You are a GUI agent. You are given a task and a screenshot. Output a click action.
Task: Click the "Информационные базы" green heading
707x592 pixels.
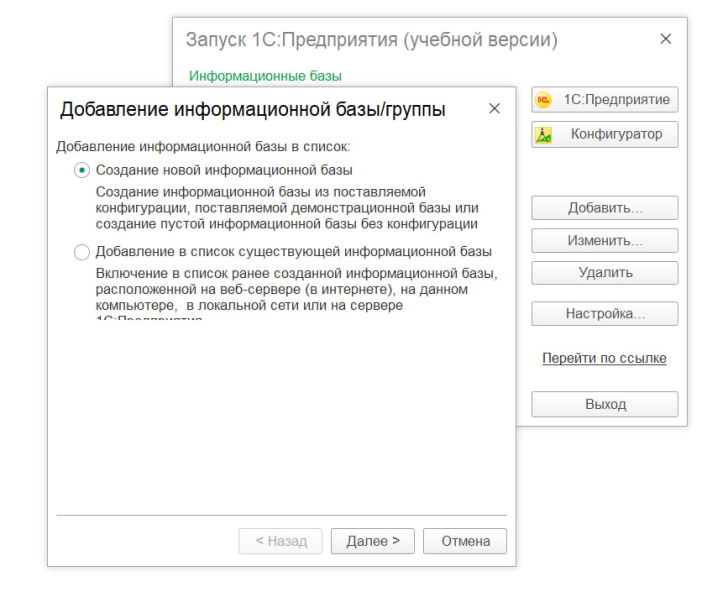coord(265,76)
